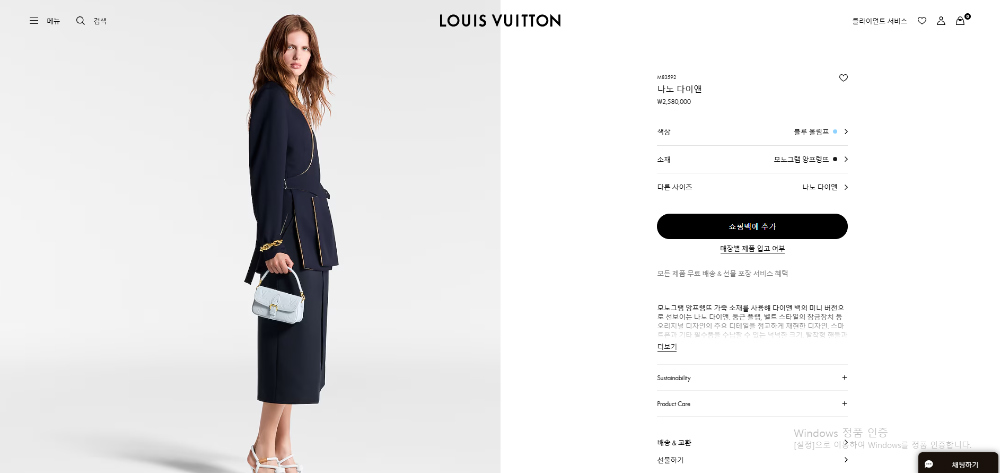1000x473 pixels.
Task: Select the black material swatch dot
Action: (835, 159)
